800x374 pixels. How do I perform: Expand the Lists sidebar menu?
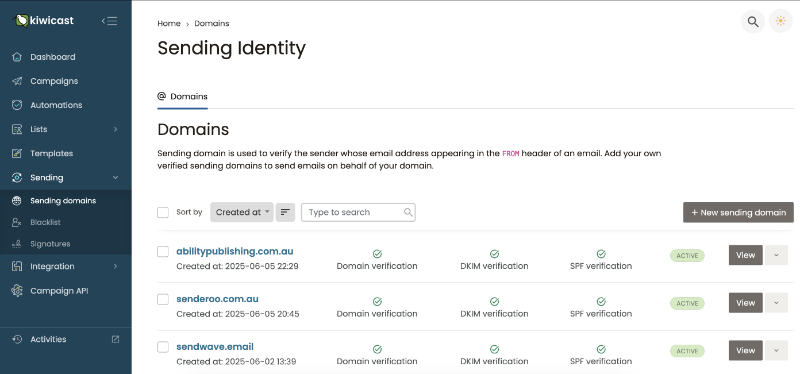pos(66,130)
